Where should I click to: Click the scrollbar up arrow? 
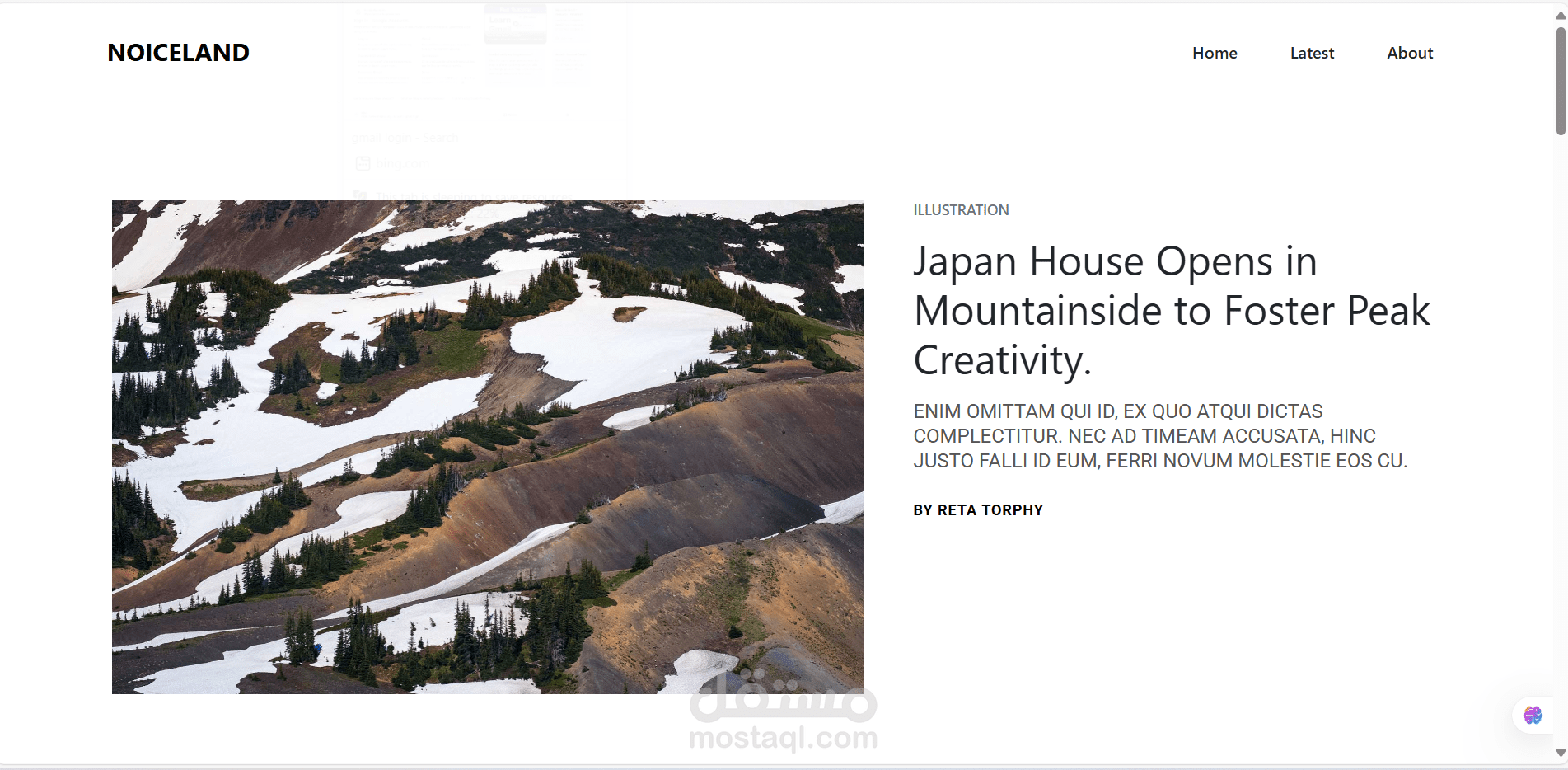[1561, 16]
